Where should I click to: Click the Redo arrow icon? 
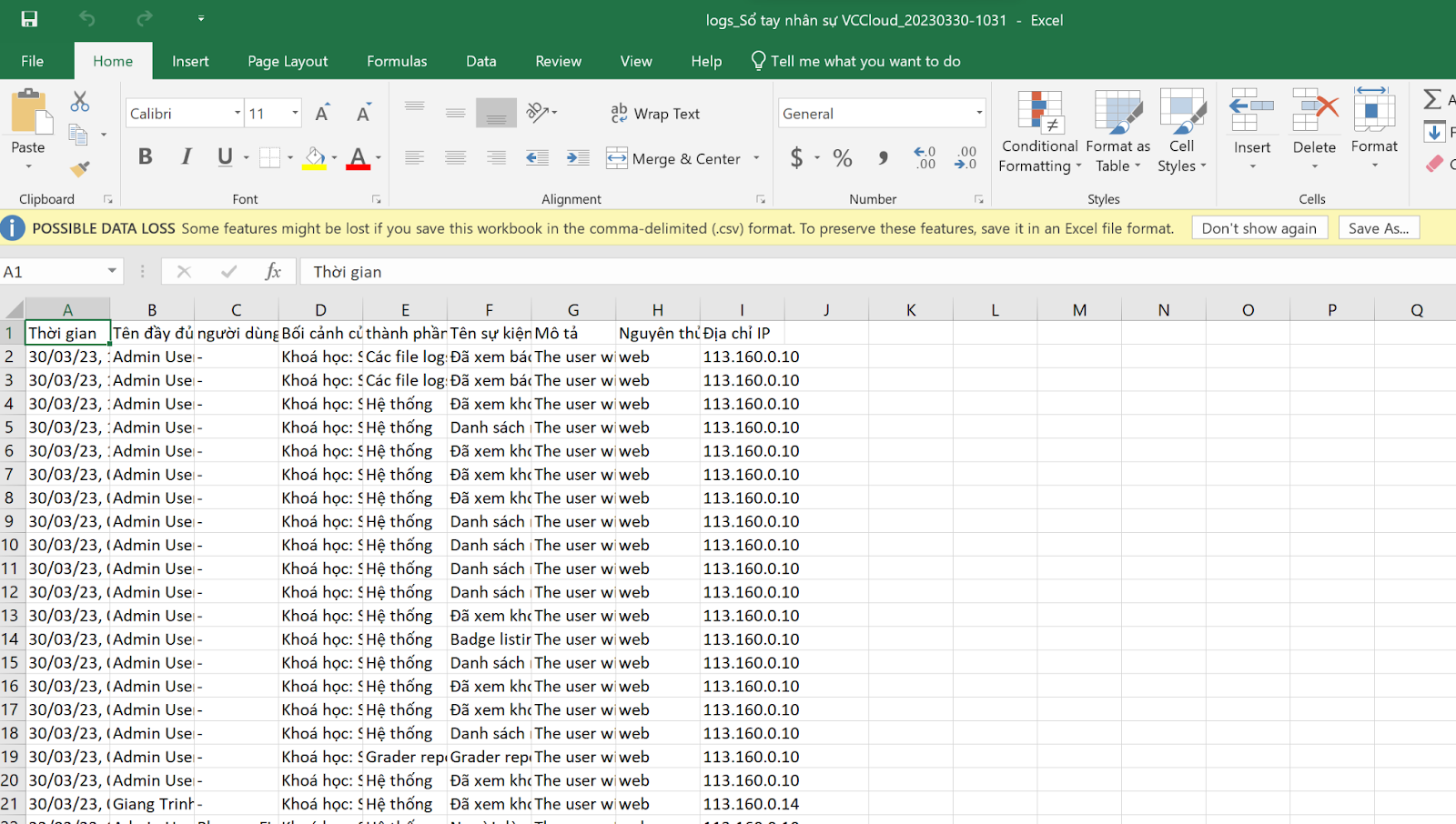click(x=145, y=19)
